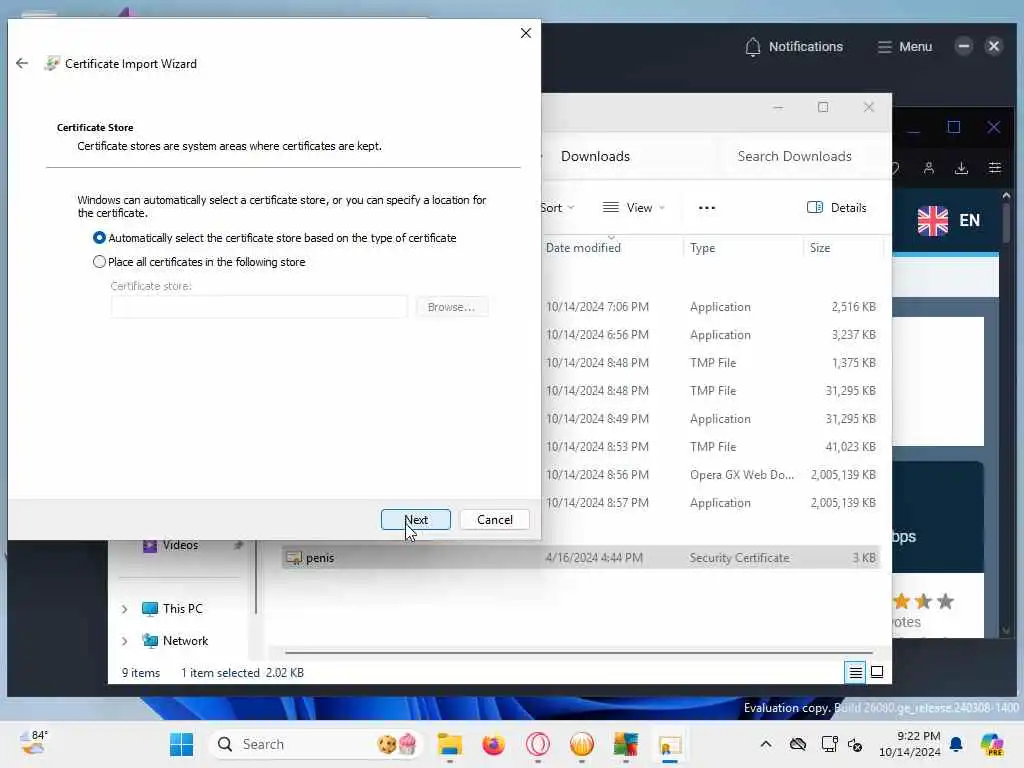Select the 1,375 KB TMP File row
The image size is (1024, 768).
coord(712,362)
